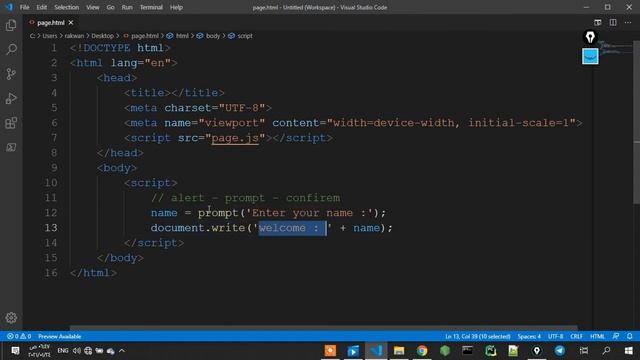Click the errors and warnings count in status bar
This screenshot has width=640, height=360.
click(19, 336)
